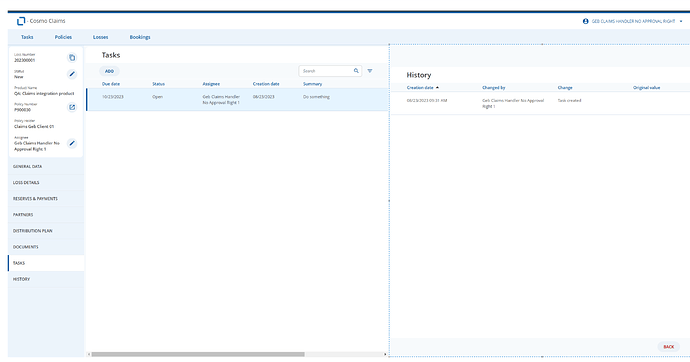This screenshot has height=362, width=690.
Task: Click the Cosmo Claims logo
Action: click(x=21, y=21)
